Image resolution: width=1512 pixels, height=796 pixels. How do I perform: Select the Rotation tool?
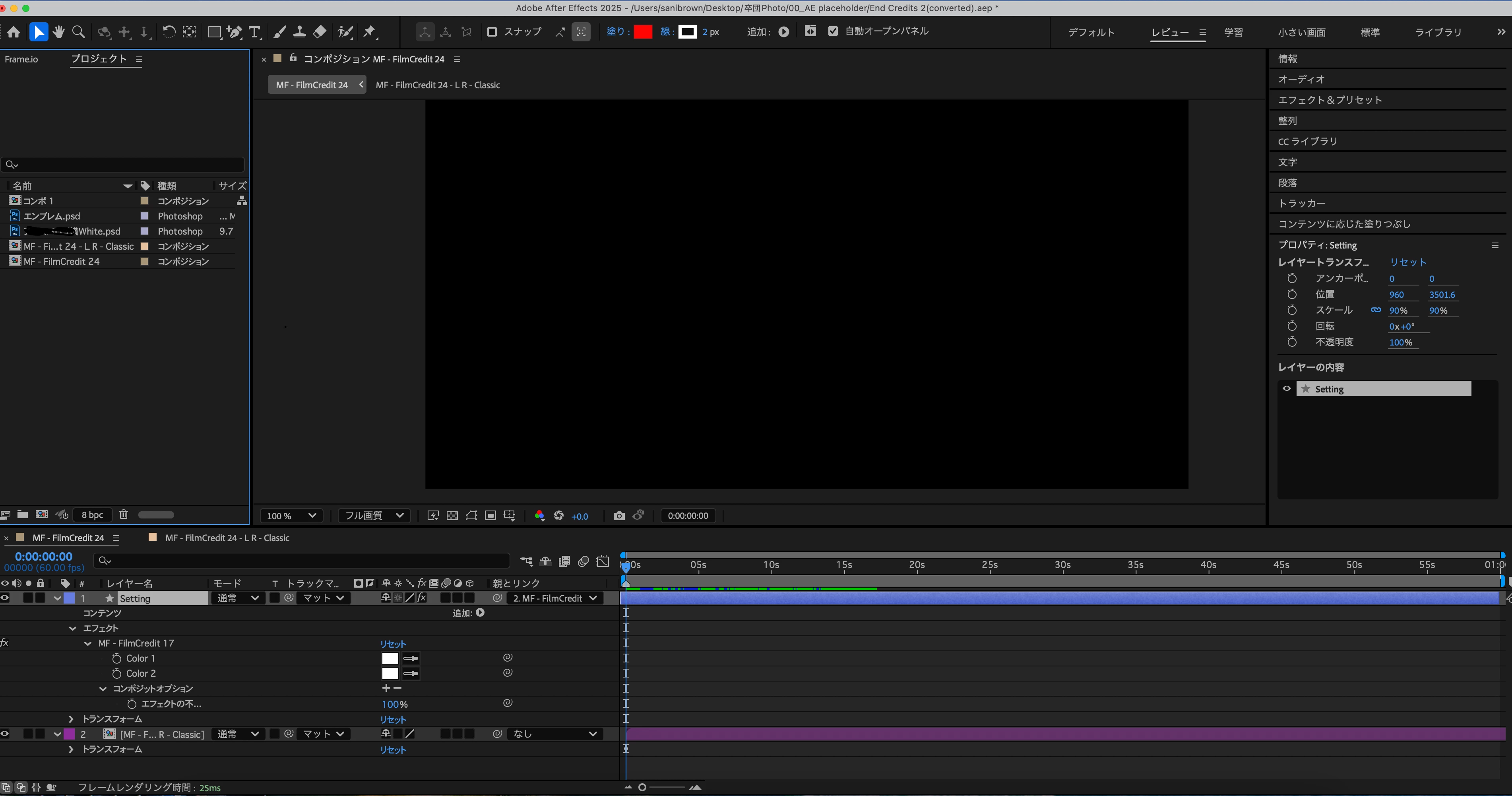point(169,32)
